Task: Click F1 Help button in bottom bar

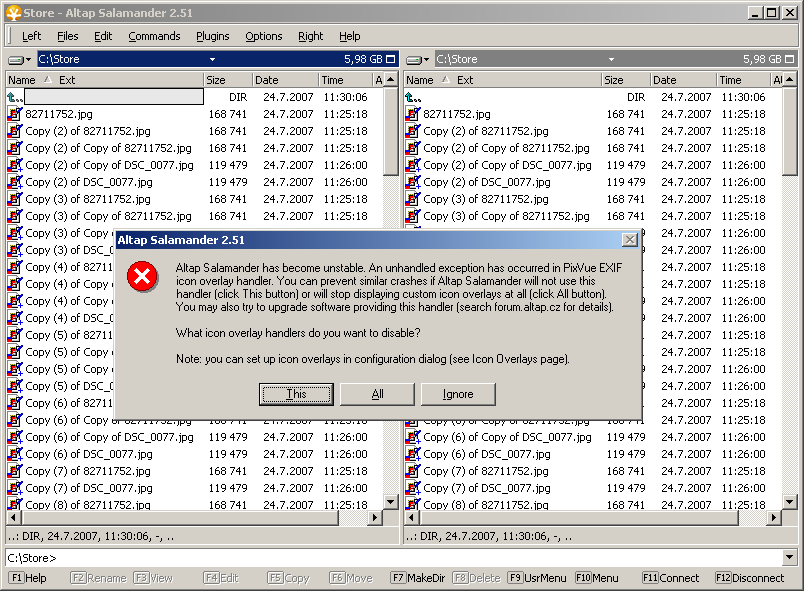Action: pos(29,578)
